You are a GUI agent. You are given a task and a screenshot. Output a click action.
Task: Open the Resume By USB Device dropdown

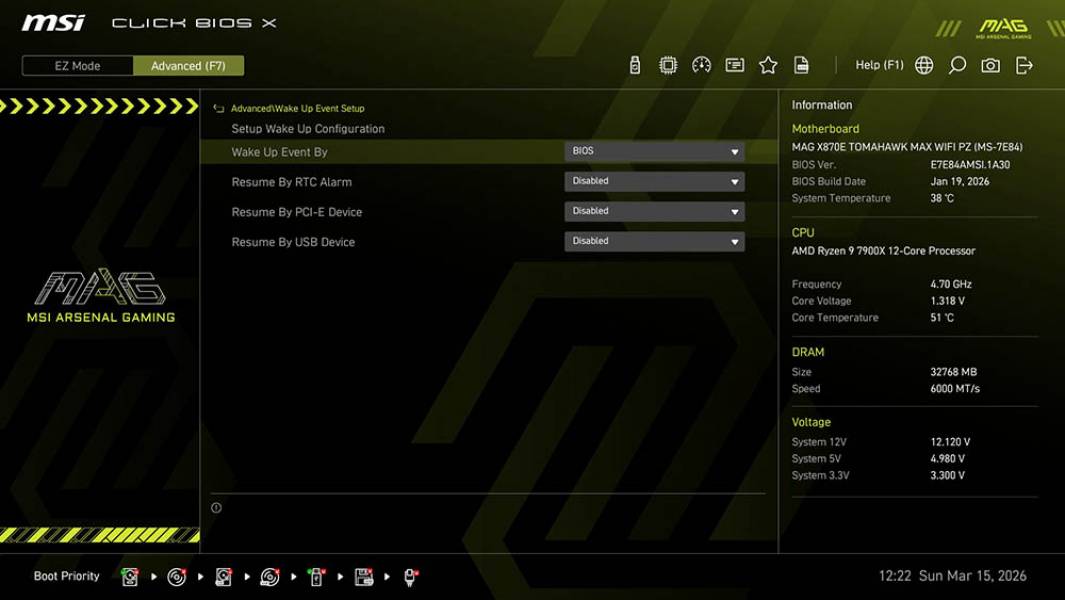tap(736, 241)
